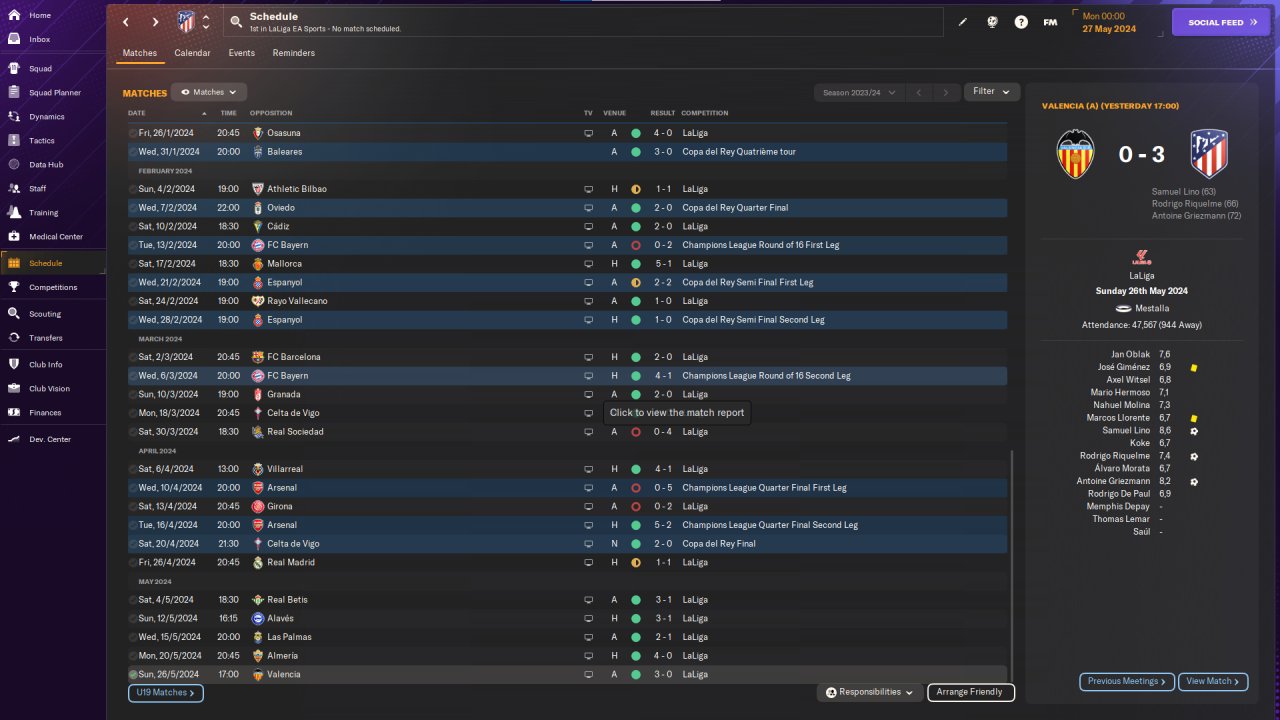The image size is (1280, 720).
Task: Open the Competitions trophy icon
Action: (14, 287)
